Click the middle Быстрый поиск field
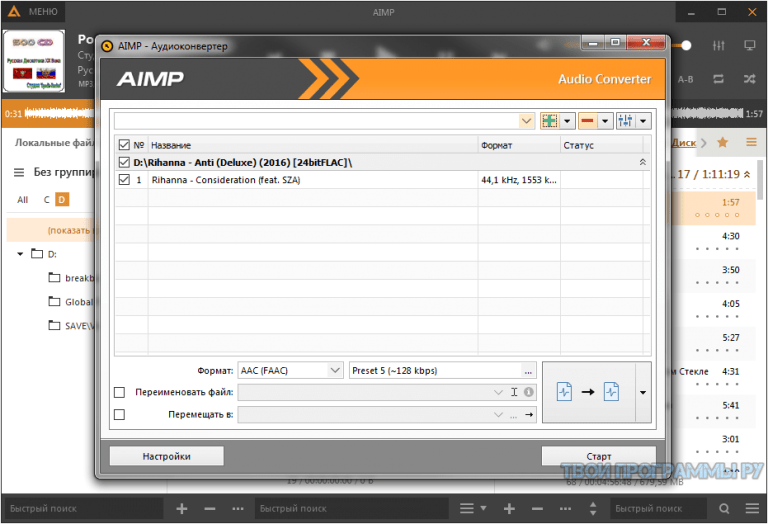Screen dimensions: 768x524 [x=351, y=508]
